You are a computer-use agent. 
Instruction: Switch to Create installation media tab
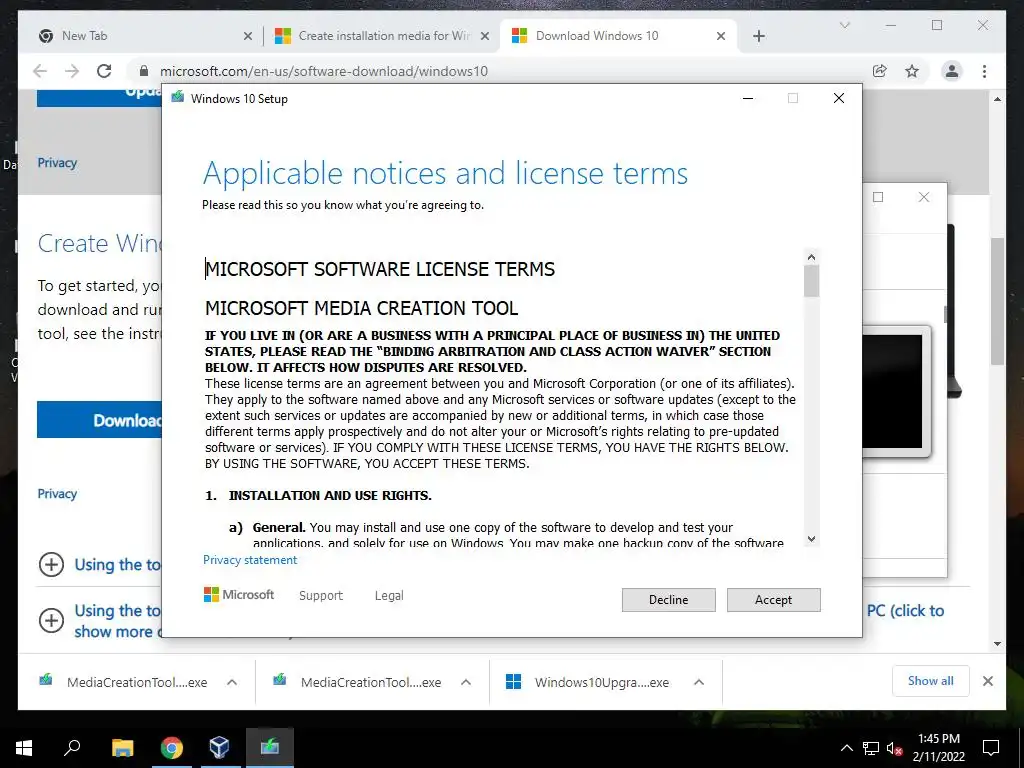[x=383, y=36]
